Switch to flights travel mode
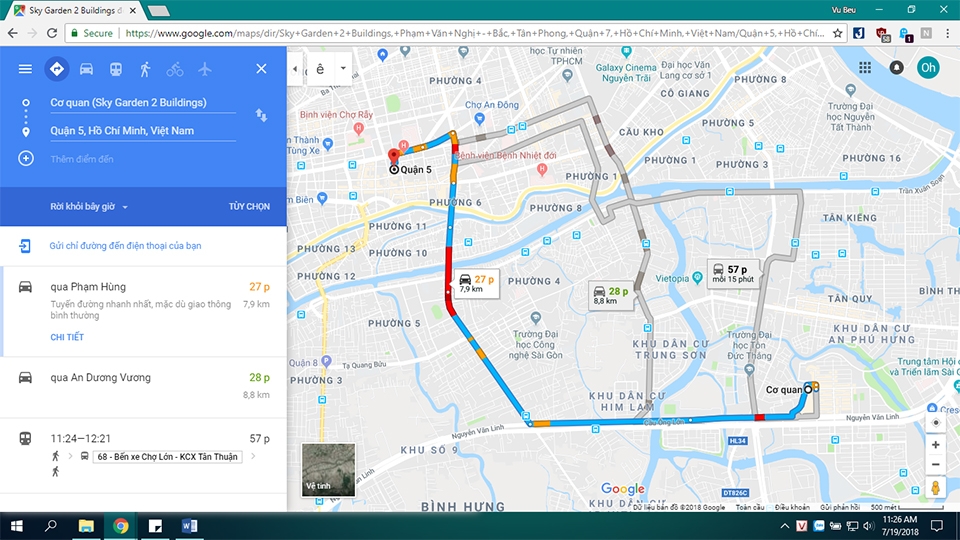Screen dimensions: 960x540 point(204,69)
